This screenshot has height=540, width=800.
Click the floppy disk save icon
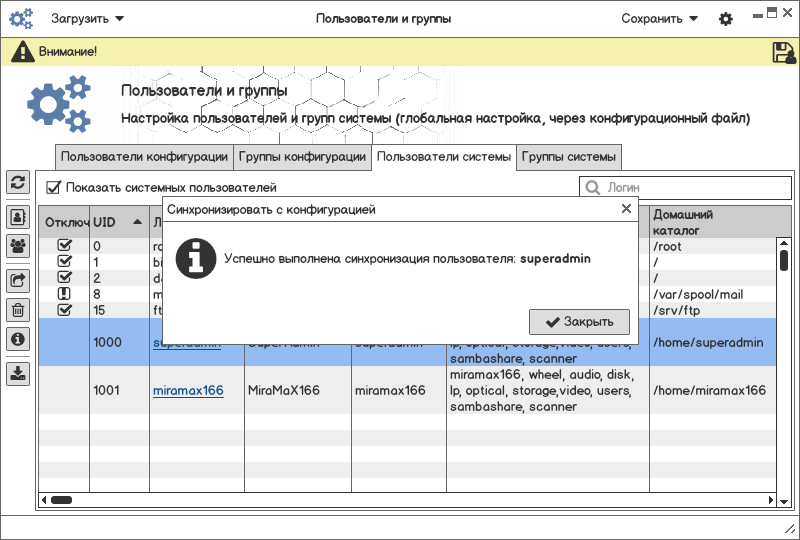click(x=783, y=52)
